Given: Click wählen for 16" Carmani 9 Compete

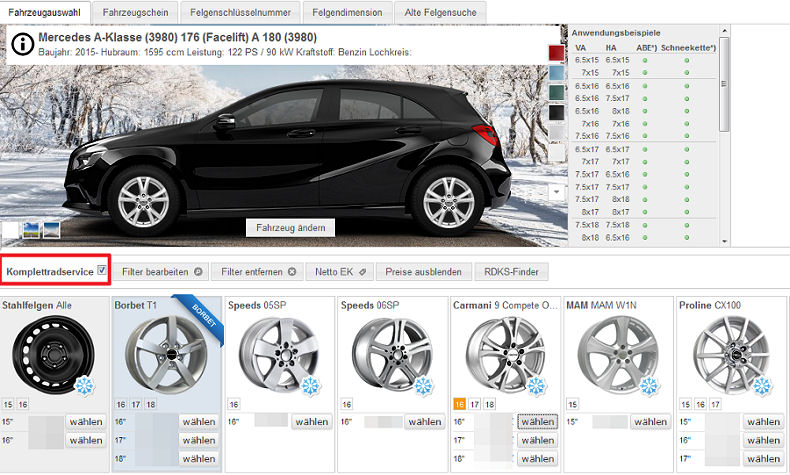Looking at the screenshot, I should [538, 422].
